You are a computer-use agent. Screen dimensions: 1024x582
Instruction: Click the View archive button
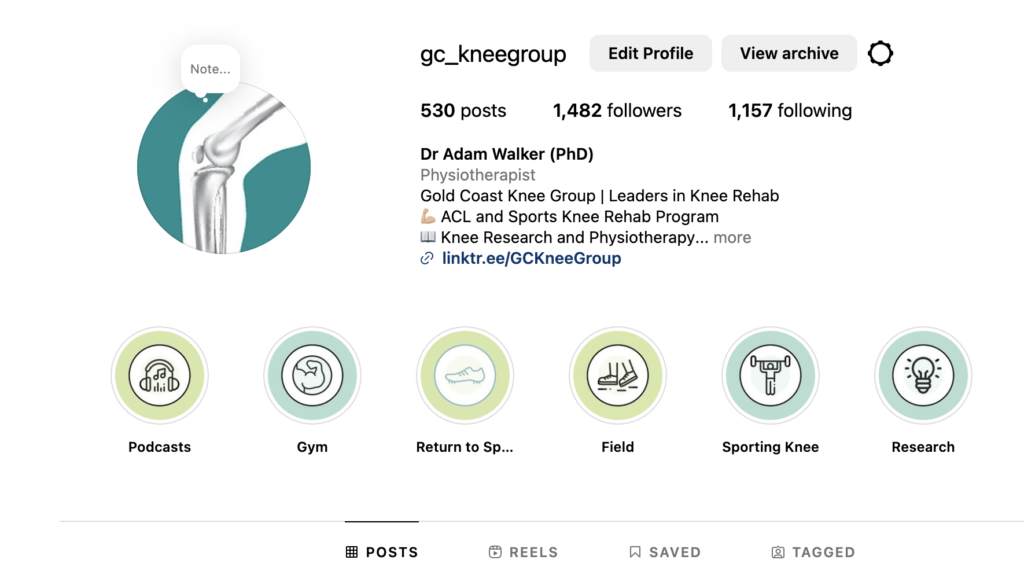[x=789, y=54]
